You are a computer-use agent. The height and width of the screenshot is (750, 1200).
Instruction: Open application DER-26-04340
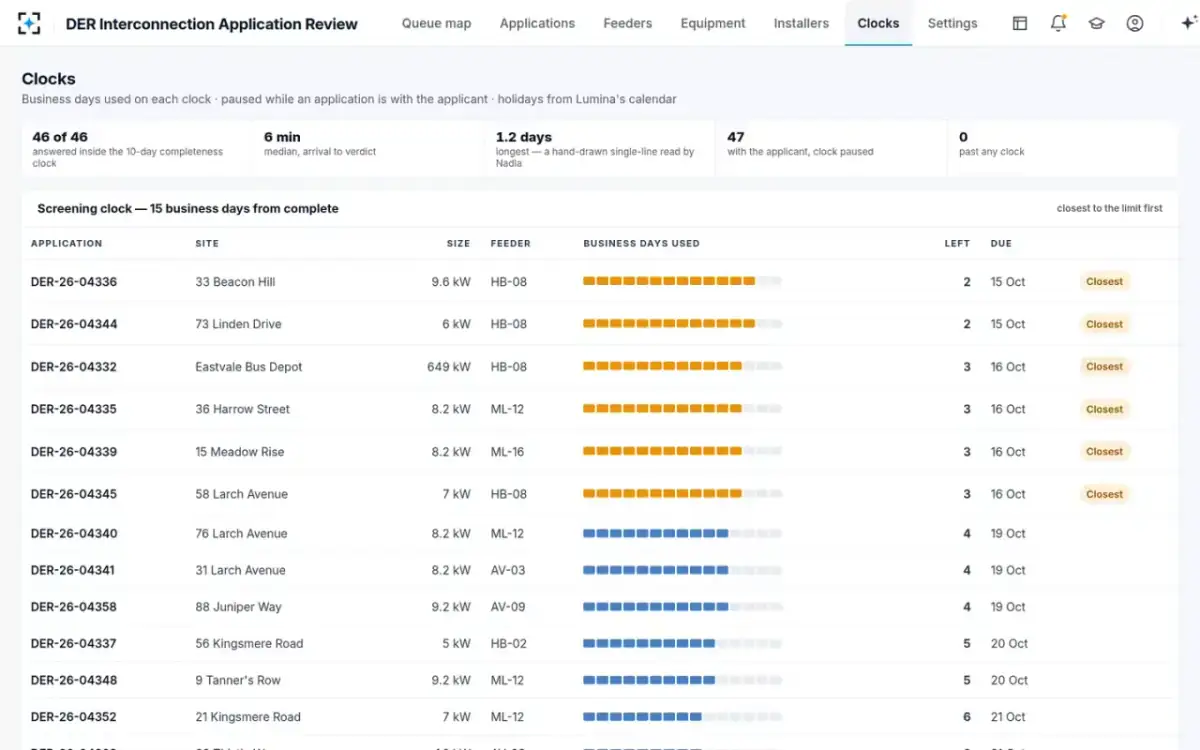click(x=74, y=534)
